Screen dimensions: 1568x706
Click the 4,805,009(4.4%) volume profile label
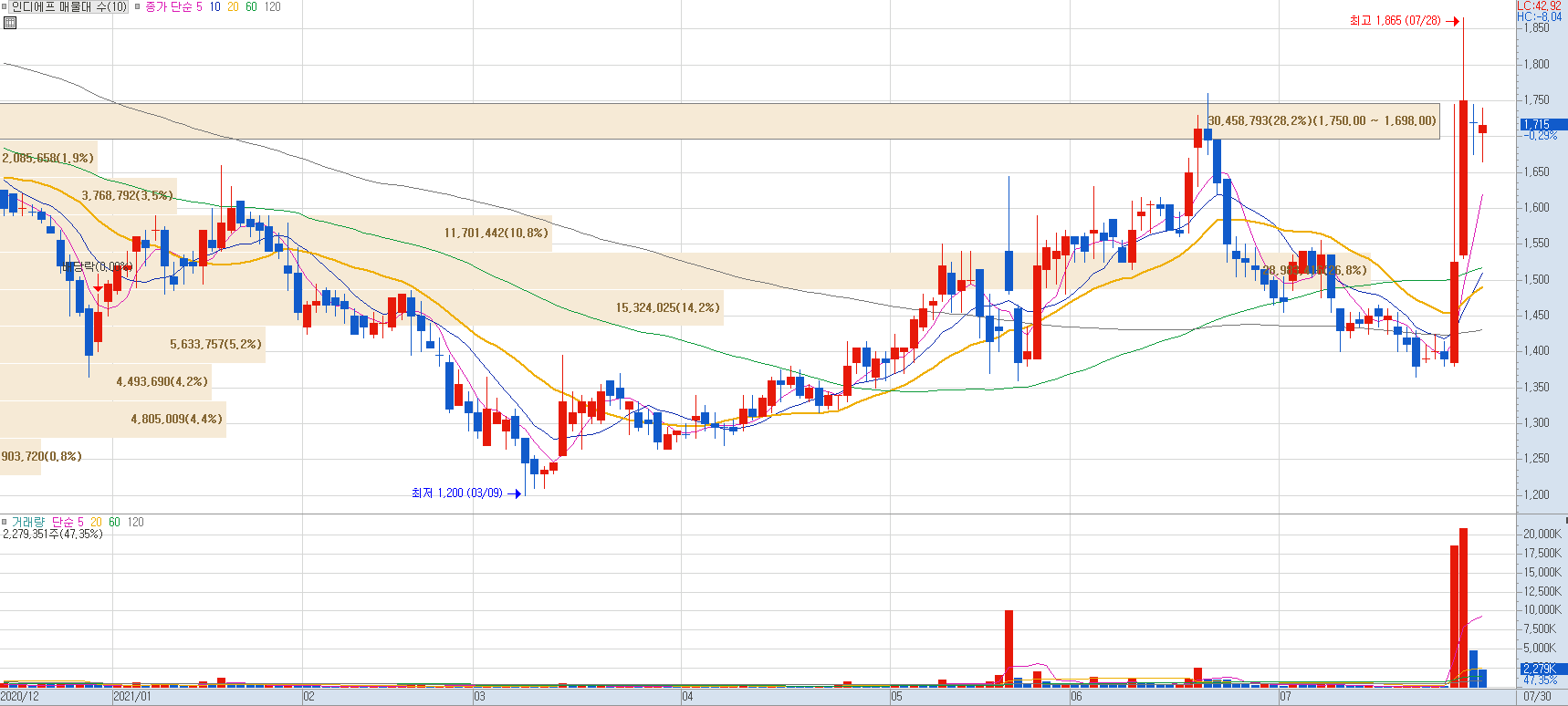(177, 419)
